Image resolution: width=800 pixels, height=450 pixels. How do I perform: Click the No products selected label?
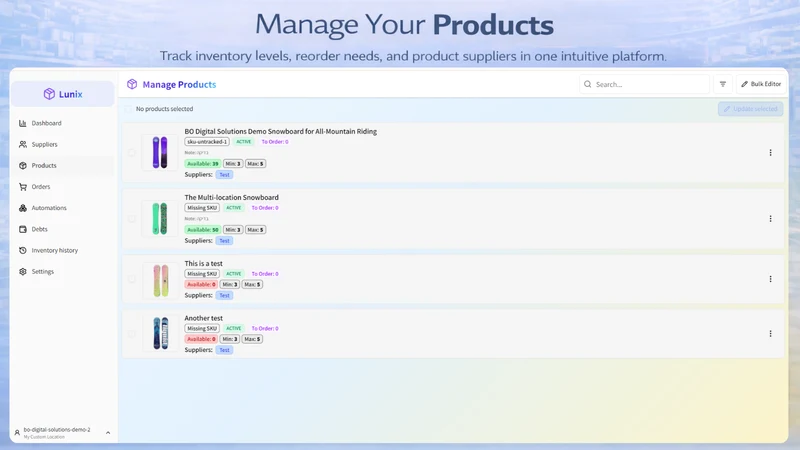[x=164, y=109]
